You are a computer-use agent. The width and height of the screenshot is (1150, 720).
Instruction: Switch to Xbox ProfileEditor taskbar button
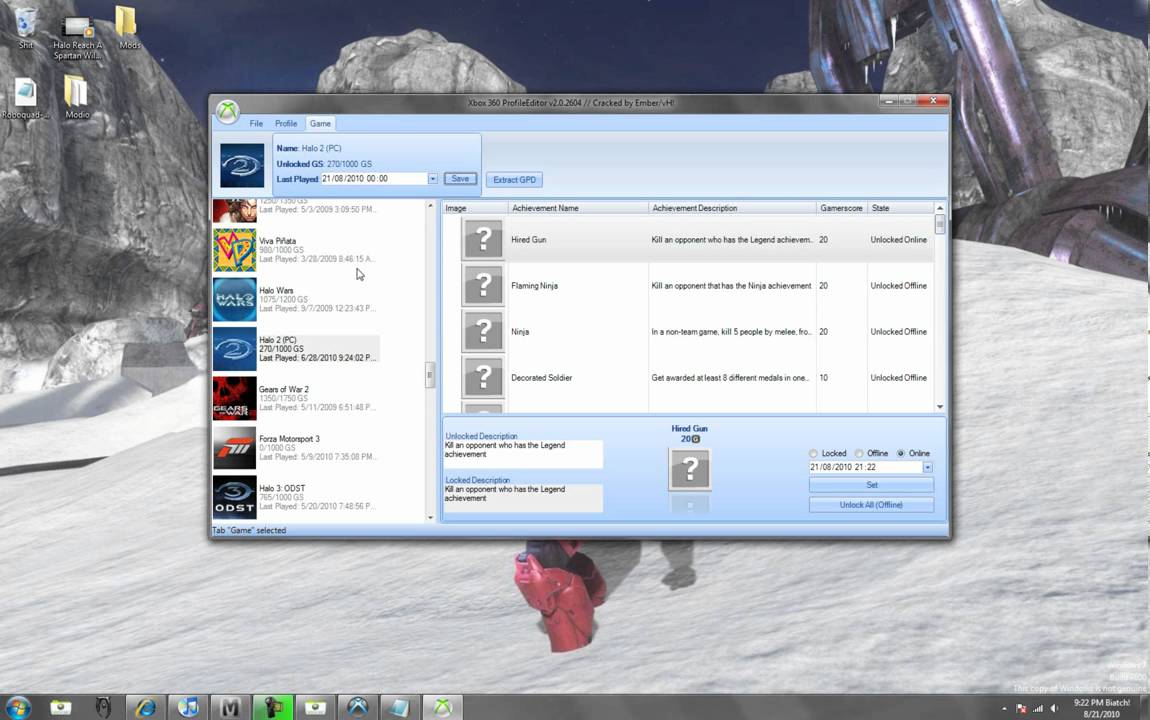[442, 708]
